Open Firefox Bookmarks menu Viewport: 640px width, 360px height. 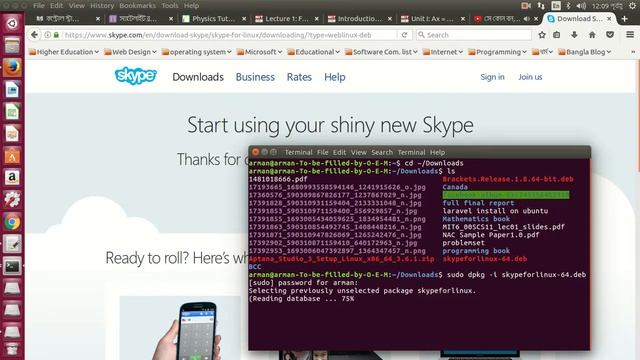[138, 6]
